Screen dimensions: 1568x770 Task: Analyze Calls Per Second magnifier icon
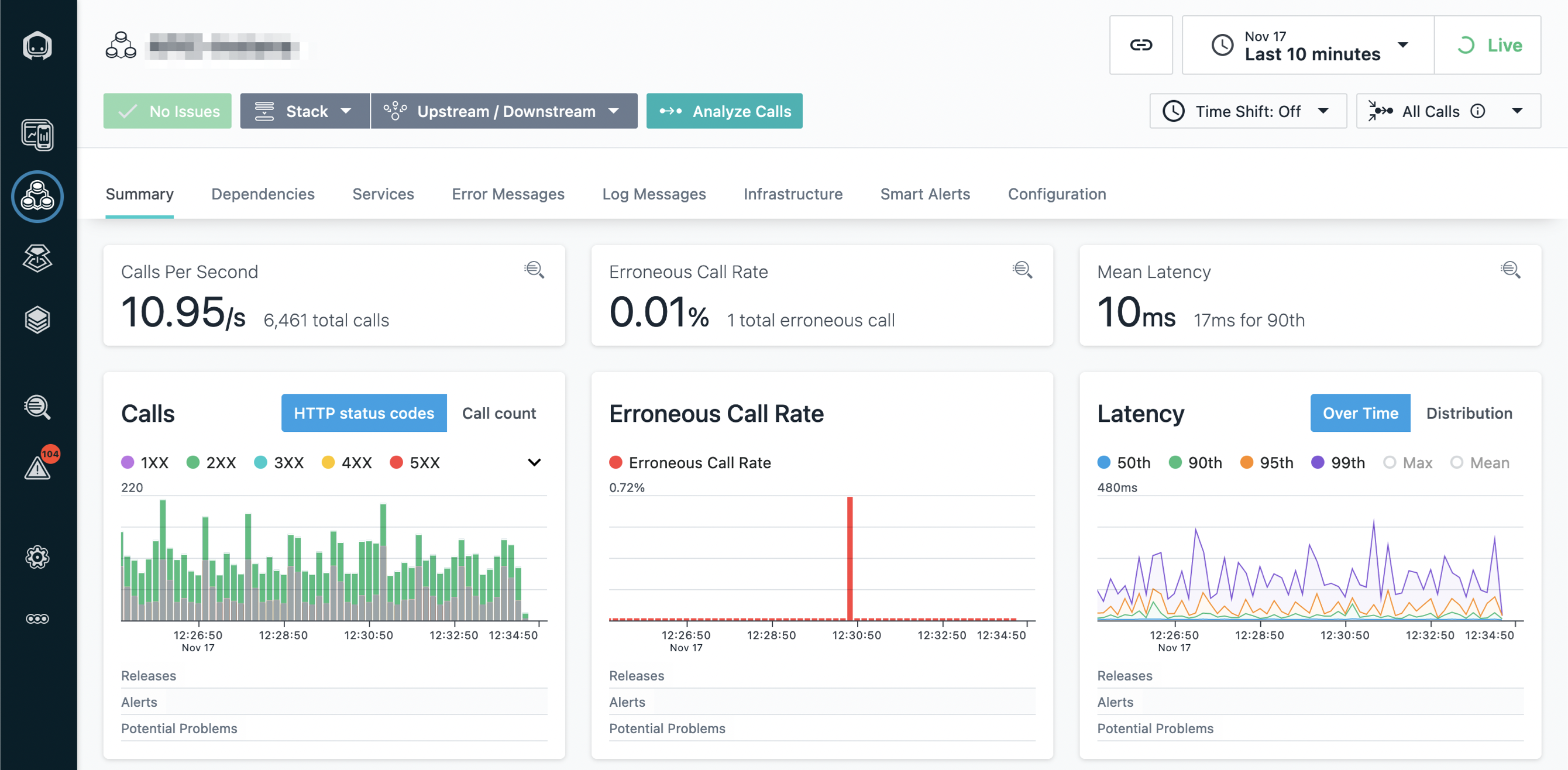534,270
